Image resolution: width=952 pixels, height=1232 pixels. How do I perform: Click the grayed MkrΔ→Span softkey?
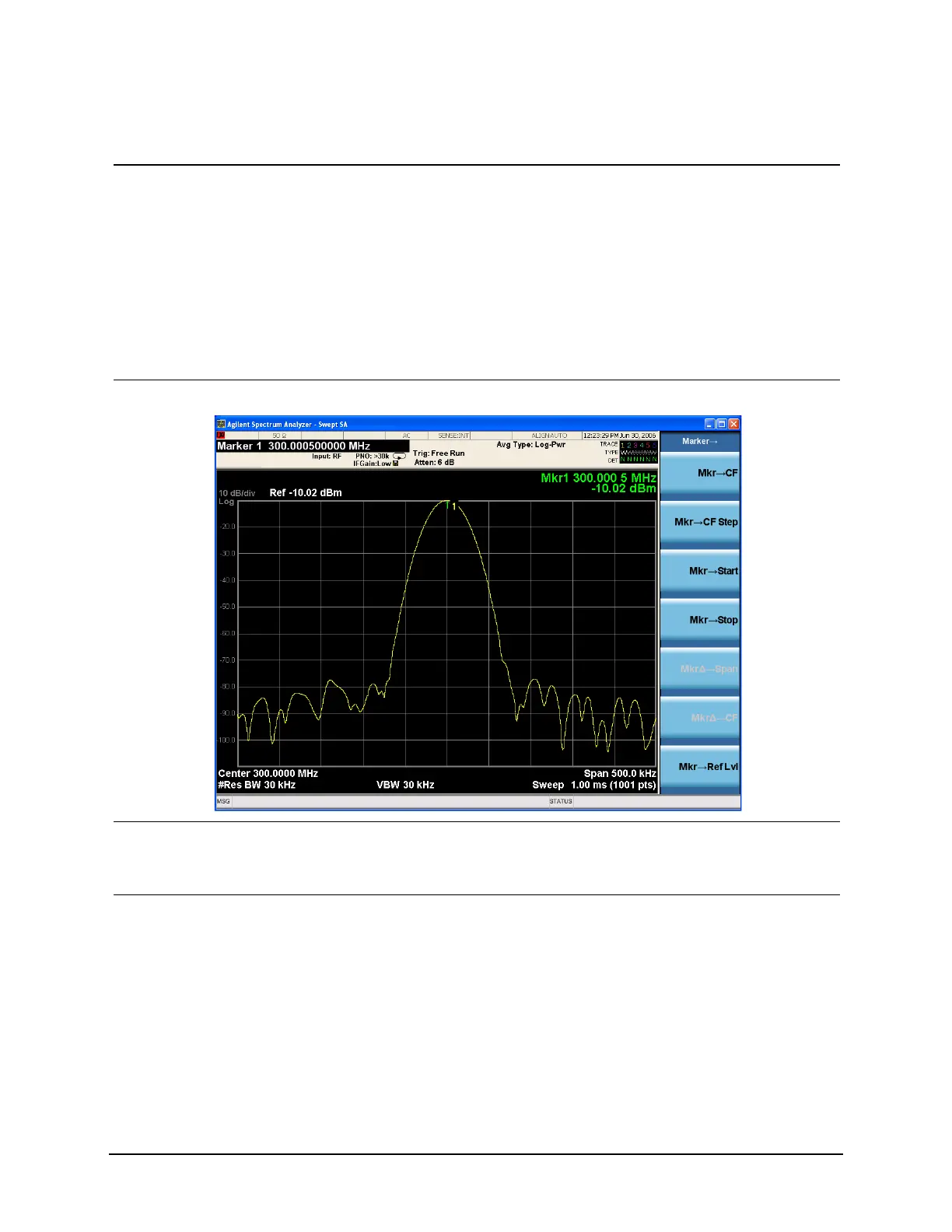[x=700, y=670]
